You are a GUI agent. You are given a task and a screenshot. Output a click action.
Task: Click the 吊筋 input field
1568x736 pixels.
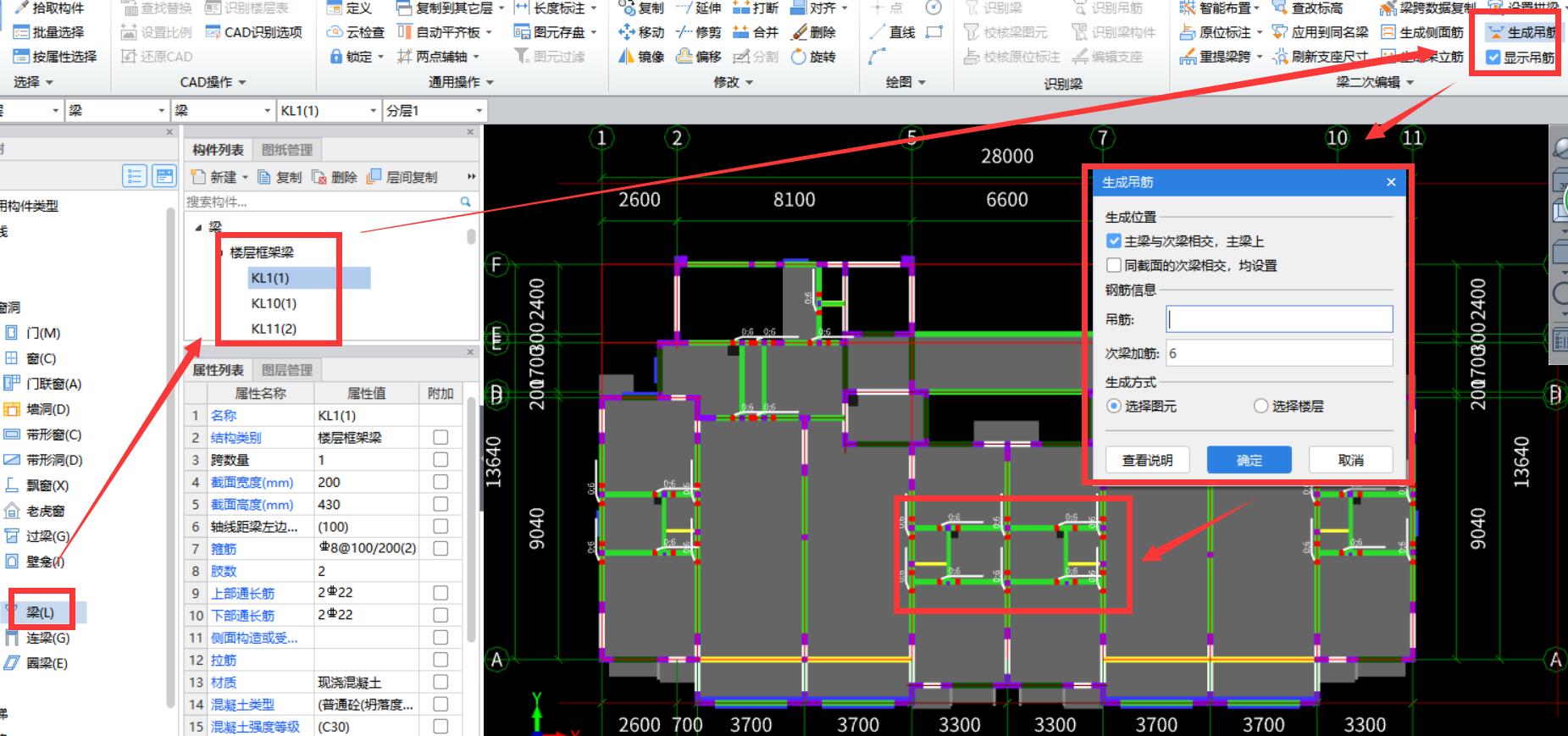1279,319
